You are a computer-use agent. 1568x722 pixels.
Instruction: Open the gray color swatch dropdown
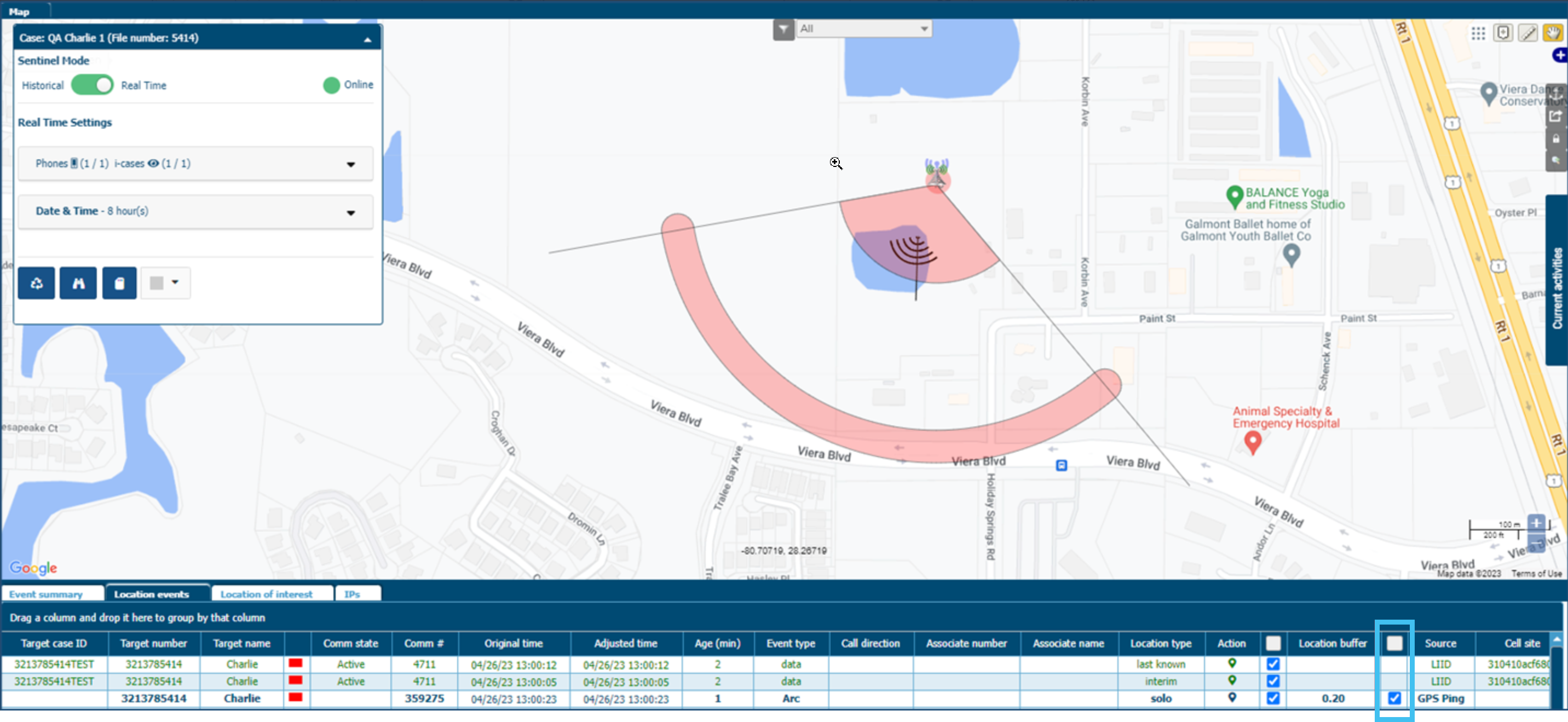(165, 282)
